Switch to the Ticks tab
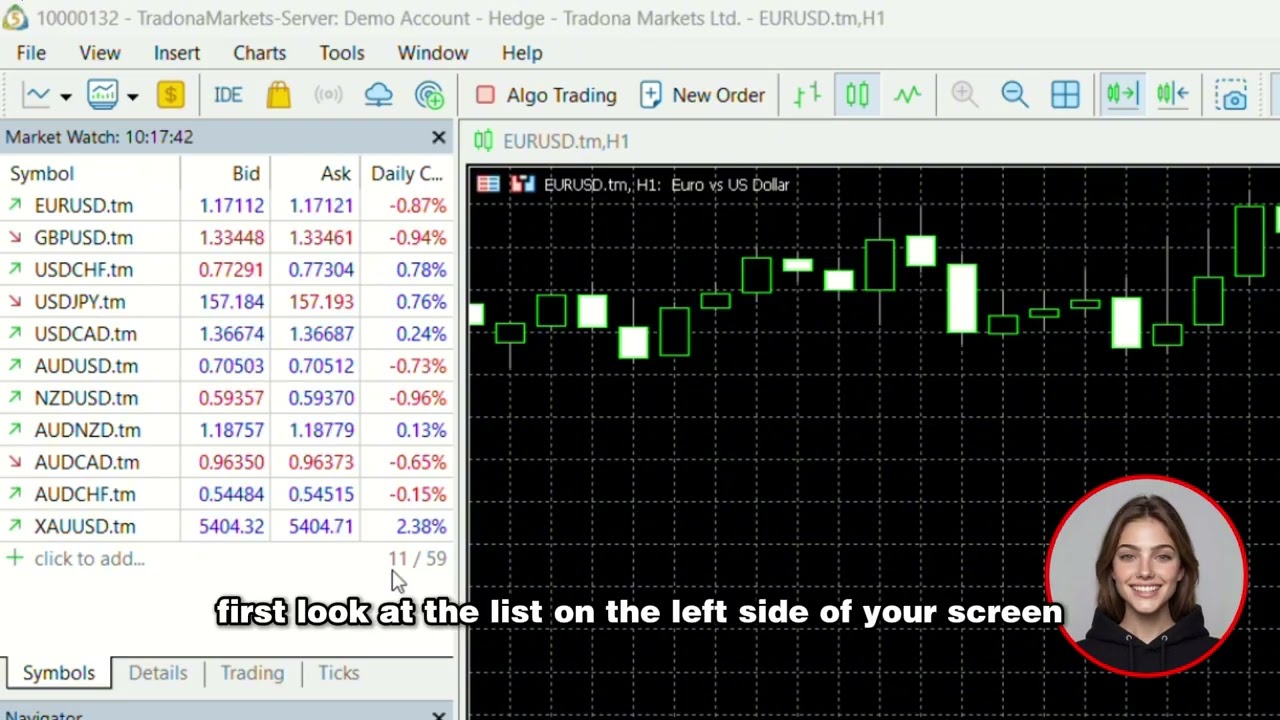Screen dimensions: 1280x720 point(339,673)
